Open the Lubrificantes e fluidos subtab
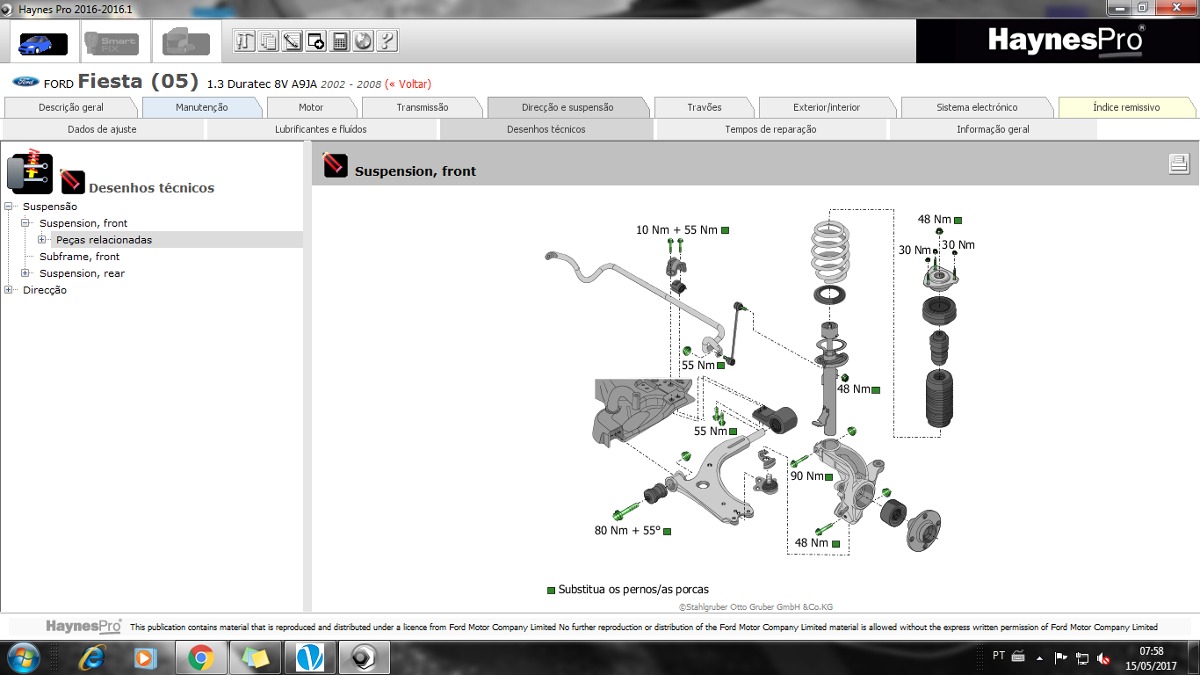Viewport: 1200px width, 675px height. (321, 129)
